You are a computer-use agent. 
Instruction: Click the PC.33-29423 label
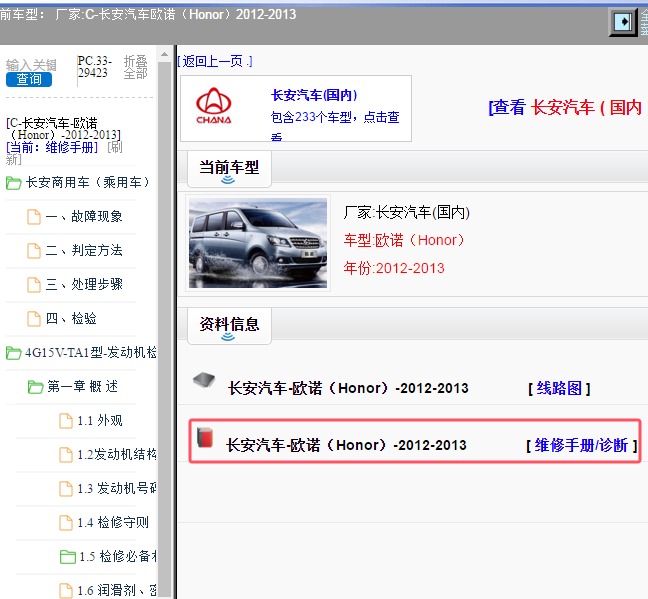point(95,67)
